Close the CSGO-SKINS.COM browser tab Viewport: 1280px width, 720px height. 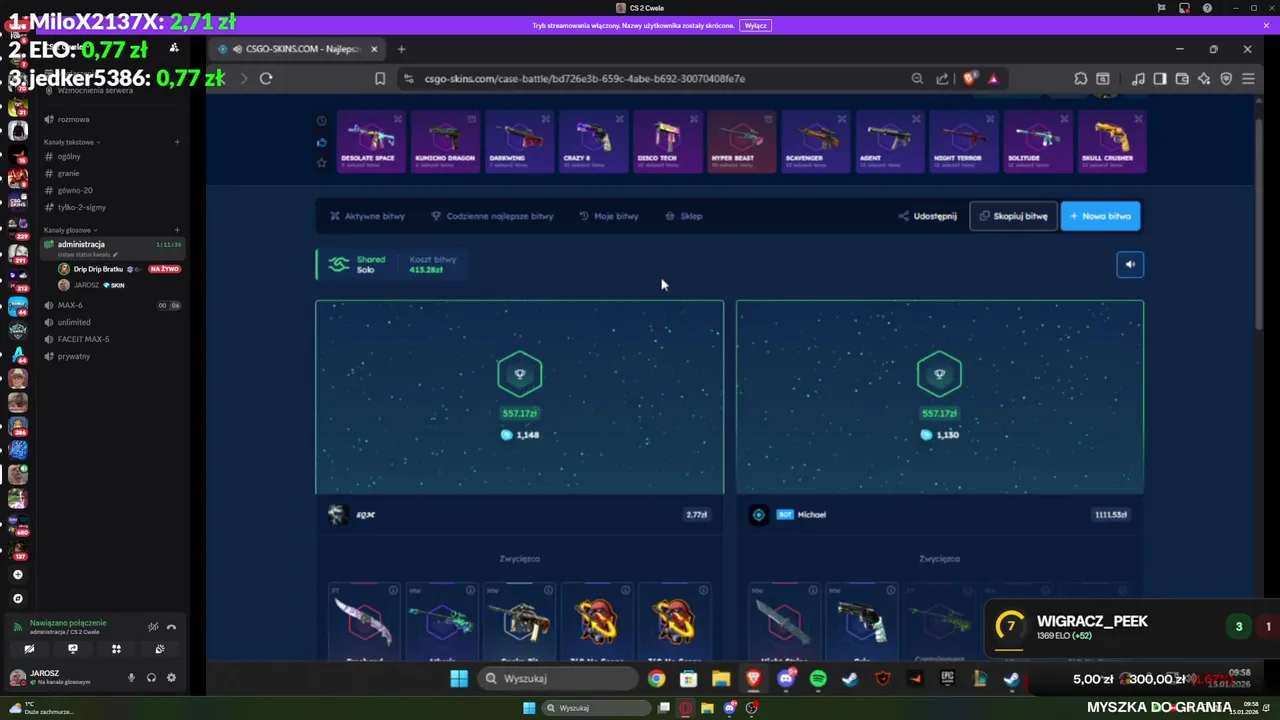pos(374,49)
